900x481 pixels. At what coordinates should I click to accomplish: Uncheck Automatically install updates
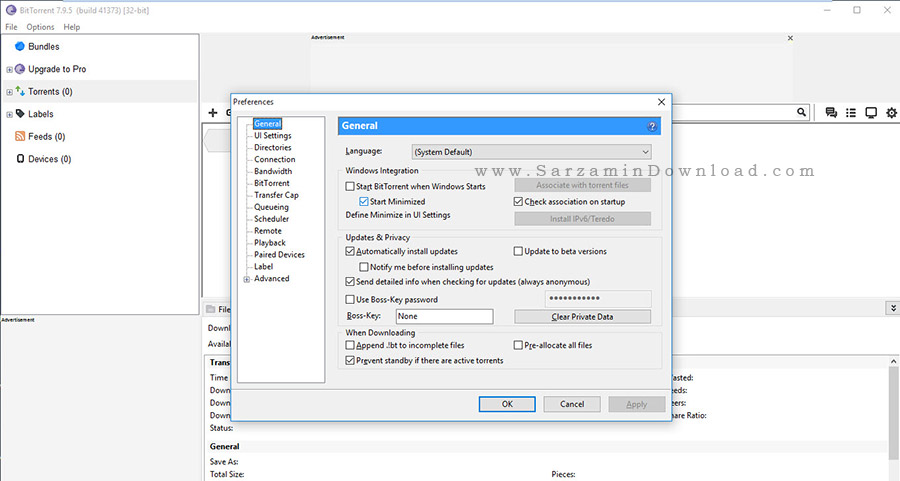[x=350, y=251]
